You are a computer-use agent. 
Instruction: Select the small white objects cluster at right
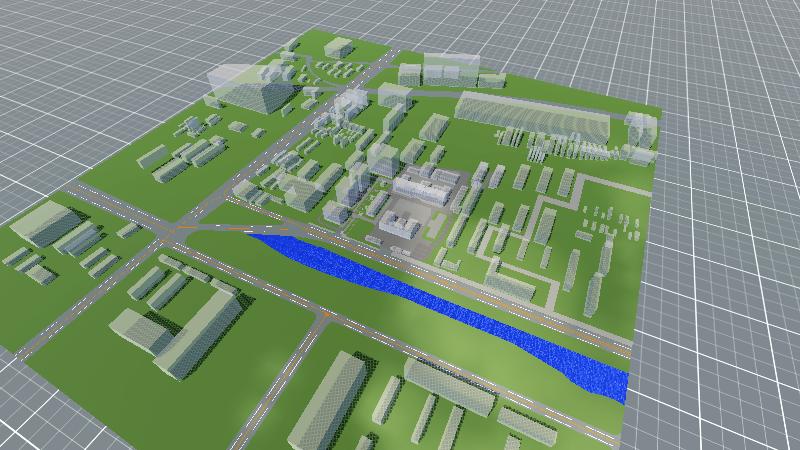pyautogui.click(x=608, y=222)
